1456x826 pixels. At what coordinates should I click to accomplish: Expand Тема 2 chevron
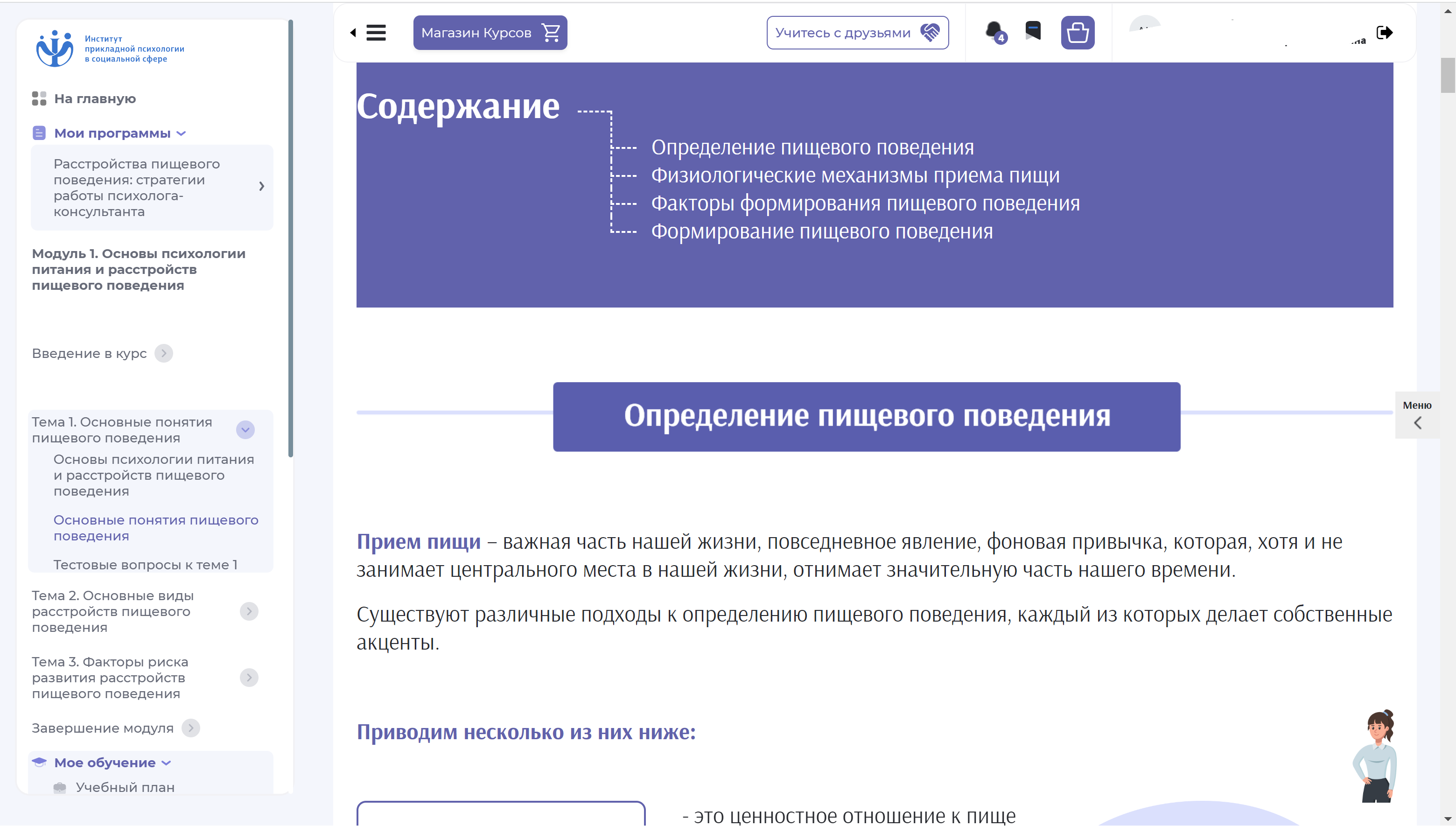(x=249, y=611)
